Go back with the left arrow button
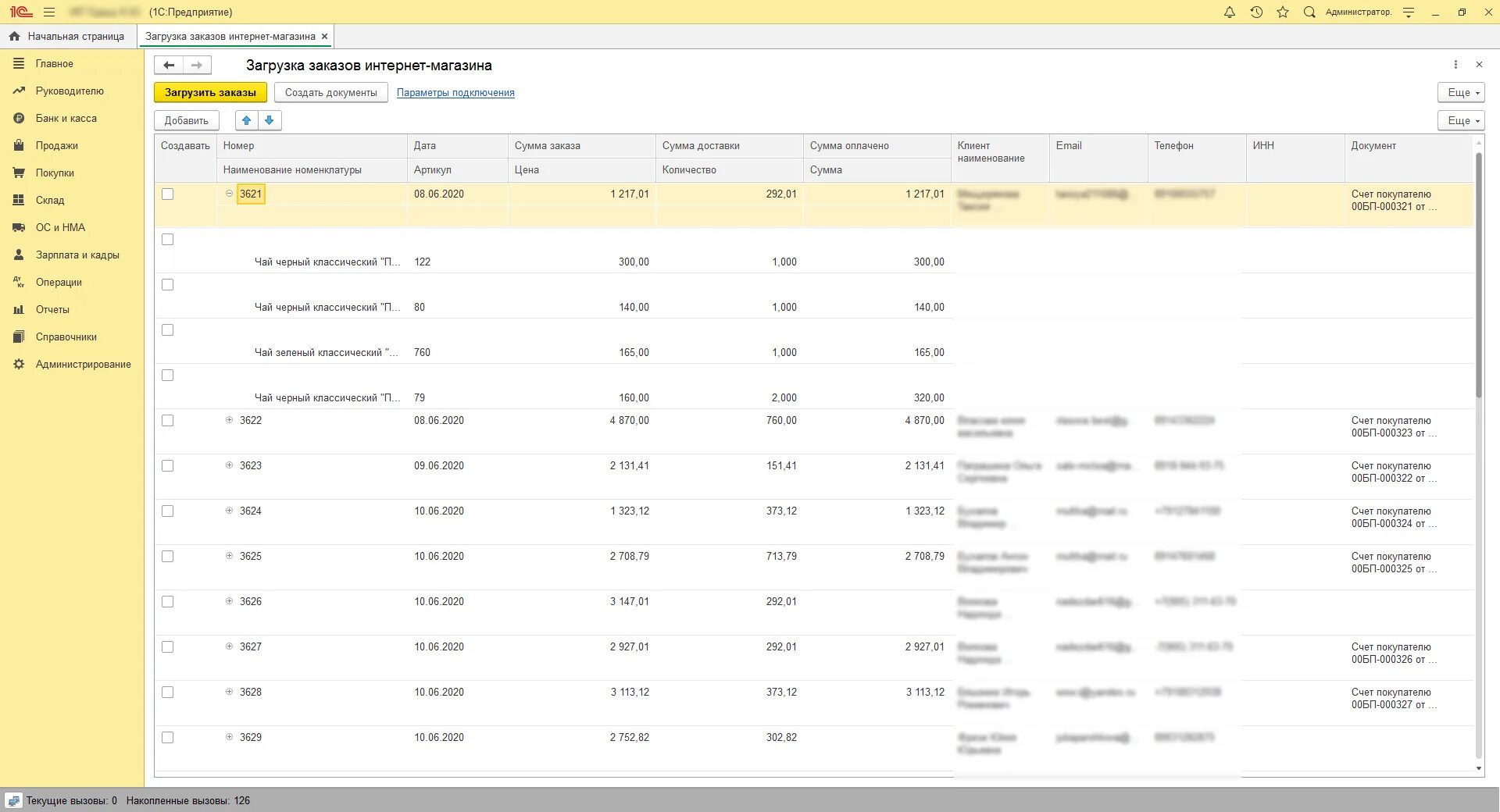The width and height of the screenshot is (1500, 812). tap(169, 66)
